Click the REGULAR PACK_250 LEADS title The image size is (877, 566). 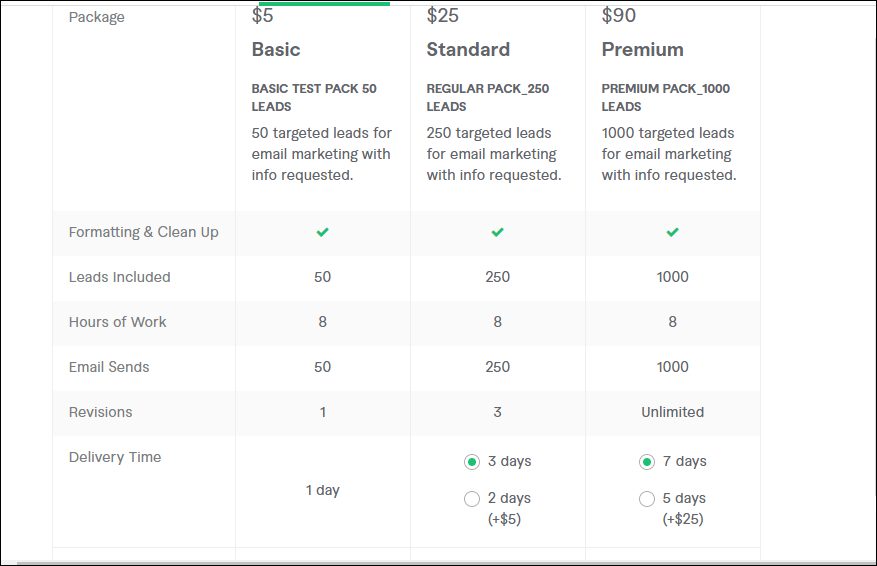(x=487, y=97)
